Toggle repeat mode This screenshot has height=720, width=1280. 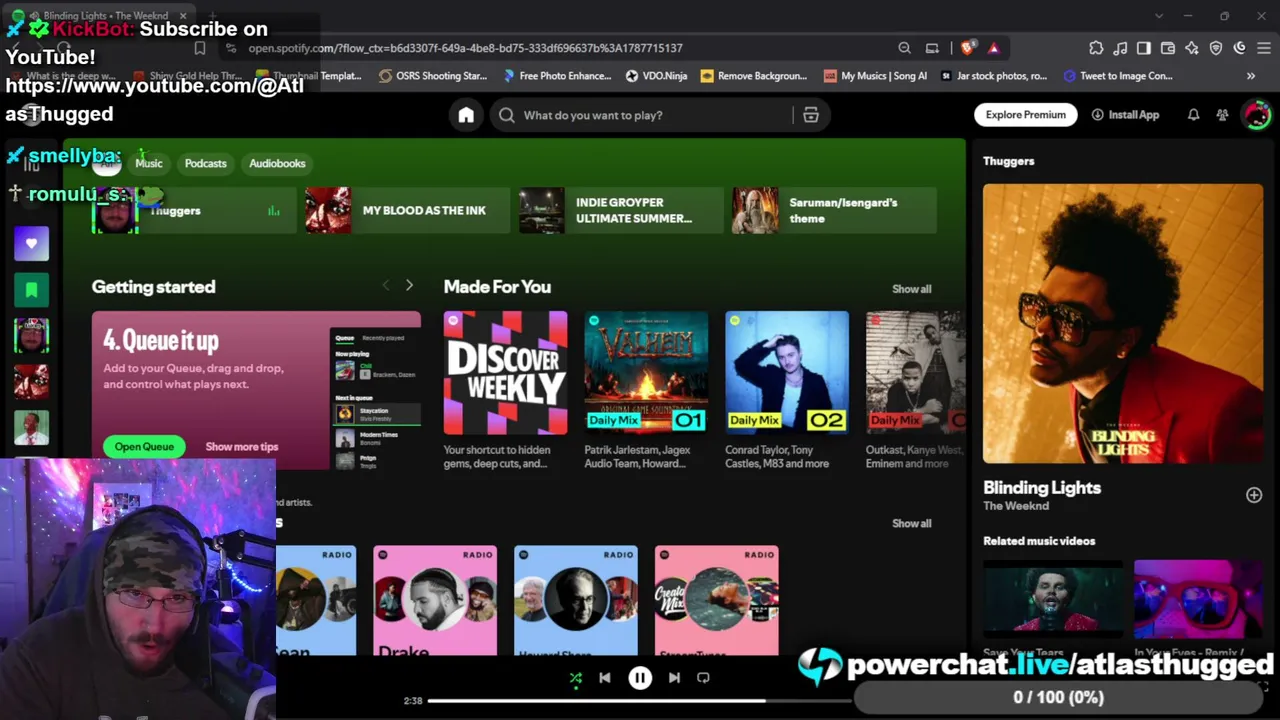tap(703, 678)
